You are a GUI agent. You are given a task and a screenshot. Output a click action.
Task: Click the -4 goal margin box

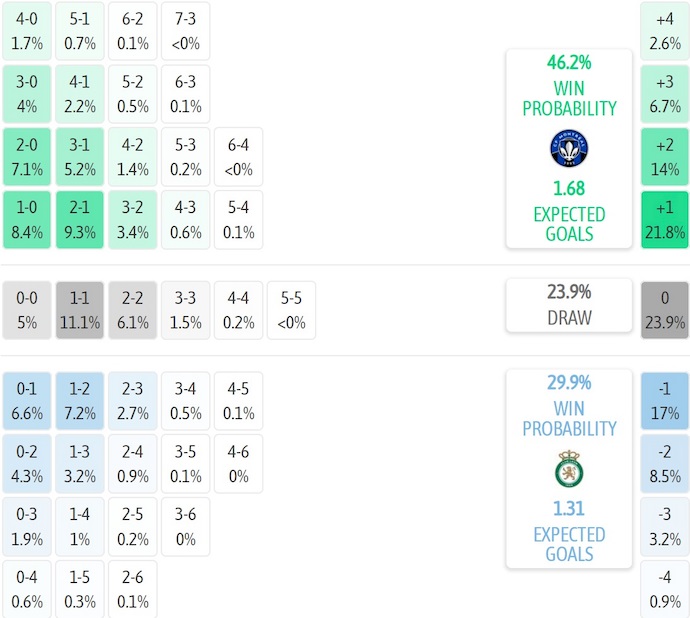click(x=665, y=590)
